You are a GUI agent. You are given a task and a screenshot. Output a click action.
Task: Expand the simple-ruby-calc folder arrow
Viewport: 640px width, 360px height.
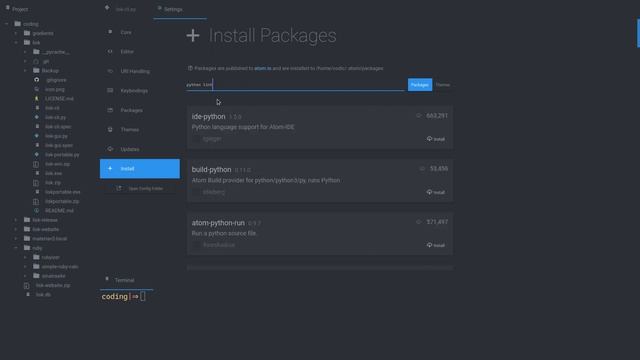25,267
